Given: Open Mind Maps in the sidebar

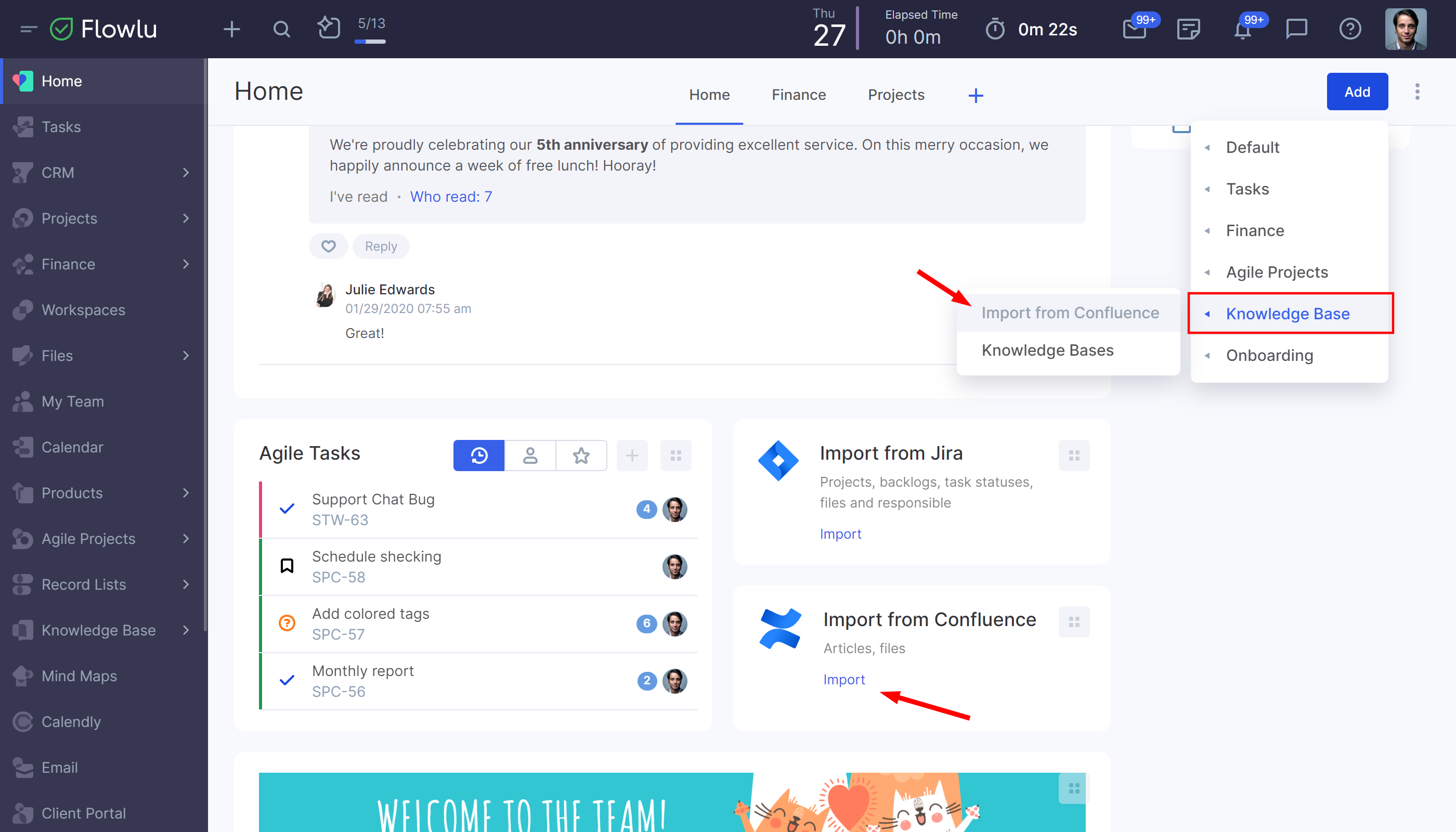Looking at the screenshot, I should point(103,675).
